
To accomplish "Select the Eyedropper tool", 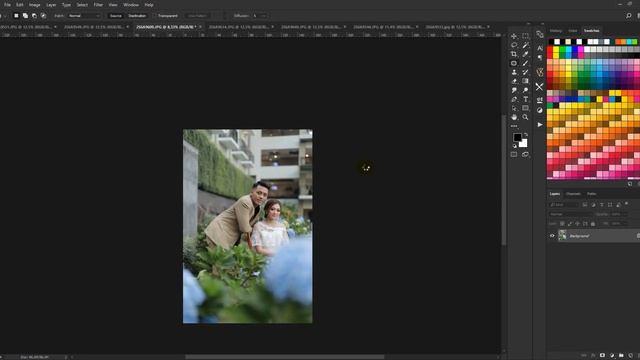I will click(525, 54).
